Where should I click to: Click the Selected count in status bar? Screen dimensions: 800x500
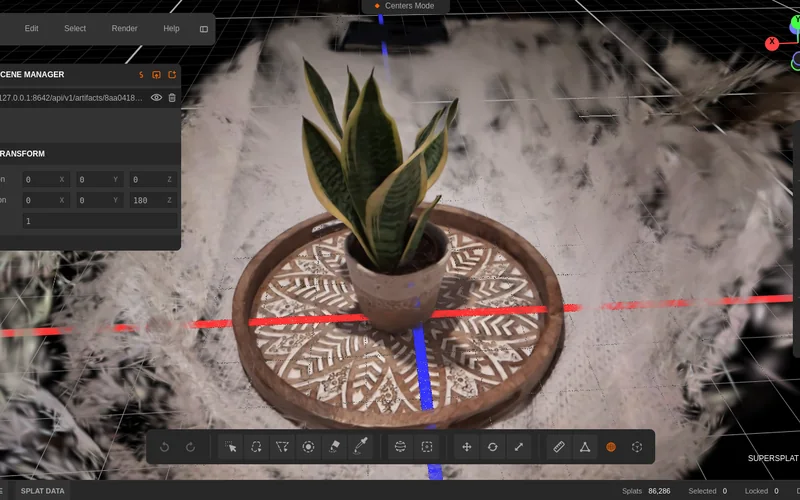(707, 491)
